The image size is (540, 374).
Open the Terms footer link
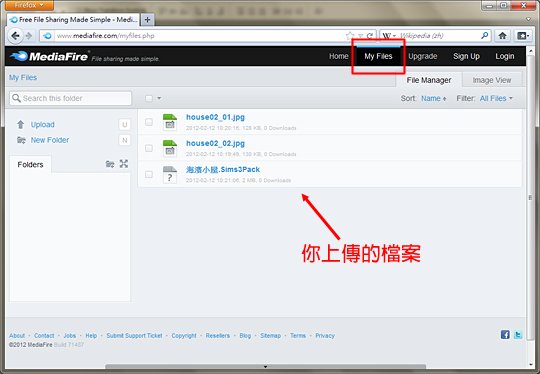pos(298,335)
